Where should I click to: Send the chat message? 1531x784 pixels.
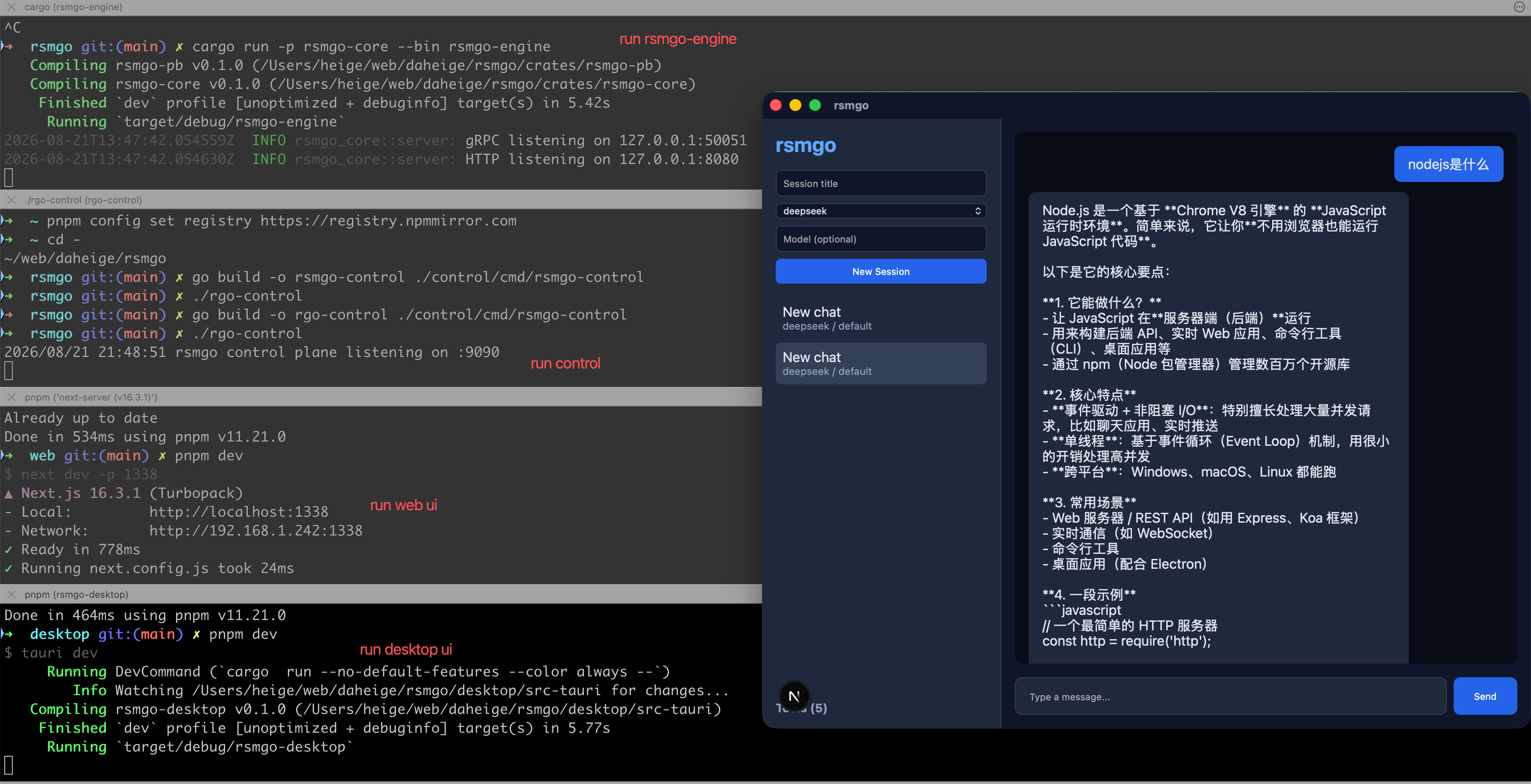coord(1484,696)
